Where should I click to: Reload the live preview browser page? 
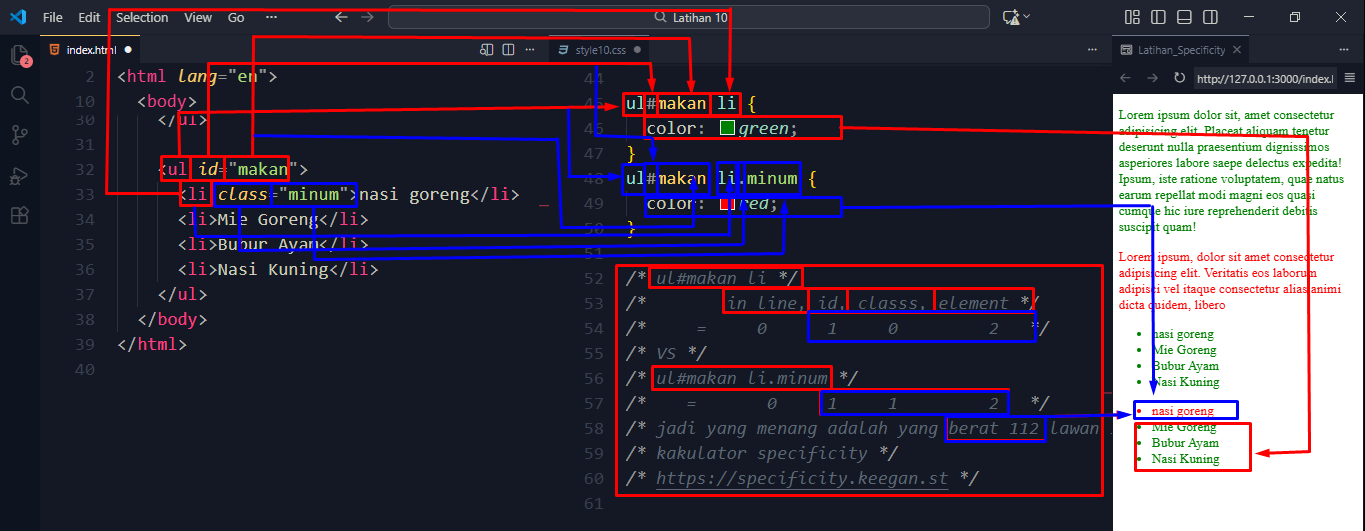(x=1179, y=78)
